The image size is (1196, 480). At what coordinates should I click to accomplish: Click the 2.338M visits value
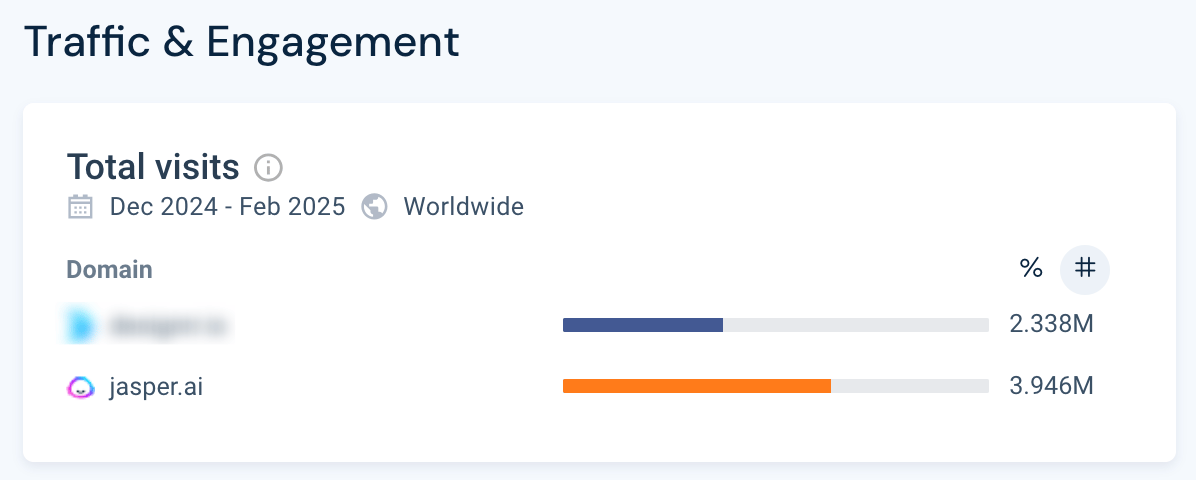click(x=1052, y=324)
